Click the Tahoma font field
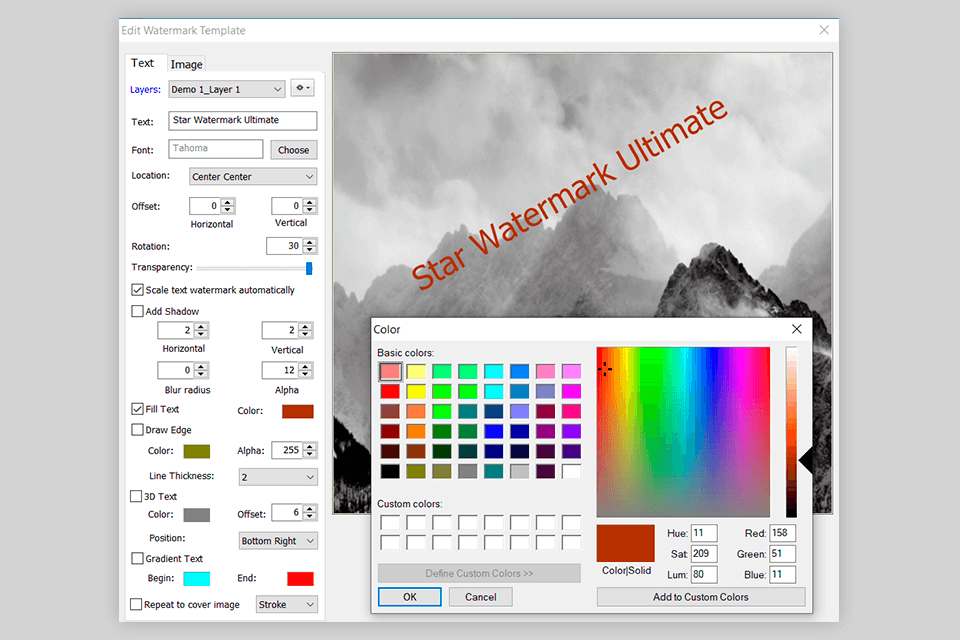960x640 pixels. pos(216,148)
